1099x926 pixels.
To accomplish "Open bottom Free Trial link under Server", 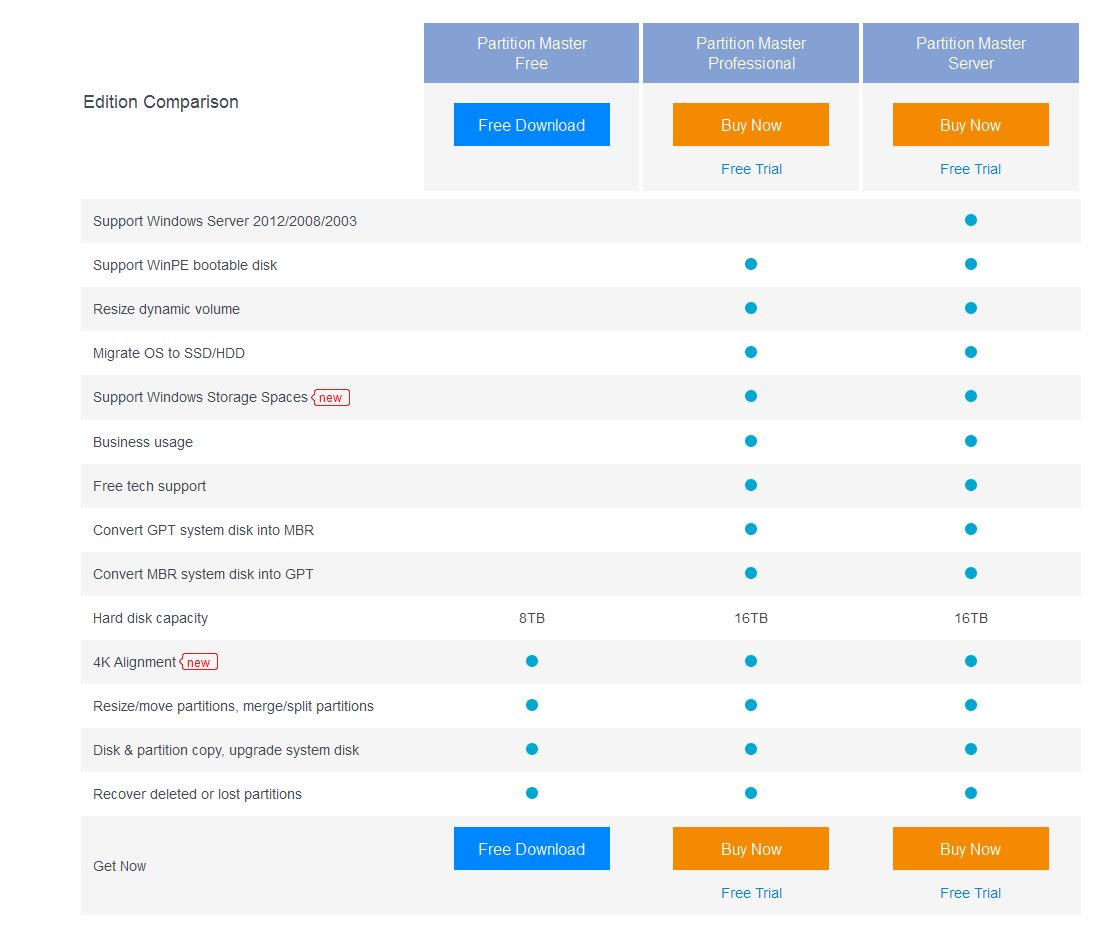I will coord(970,893).
